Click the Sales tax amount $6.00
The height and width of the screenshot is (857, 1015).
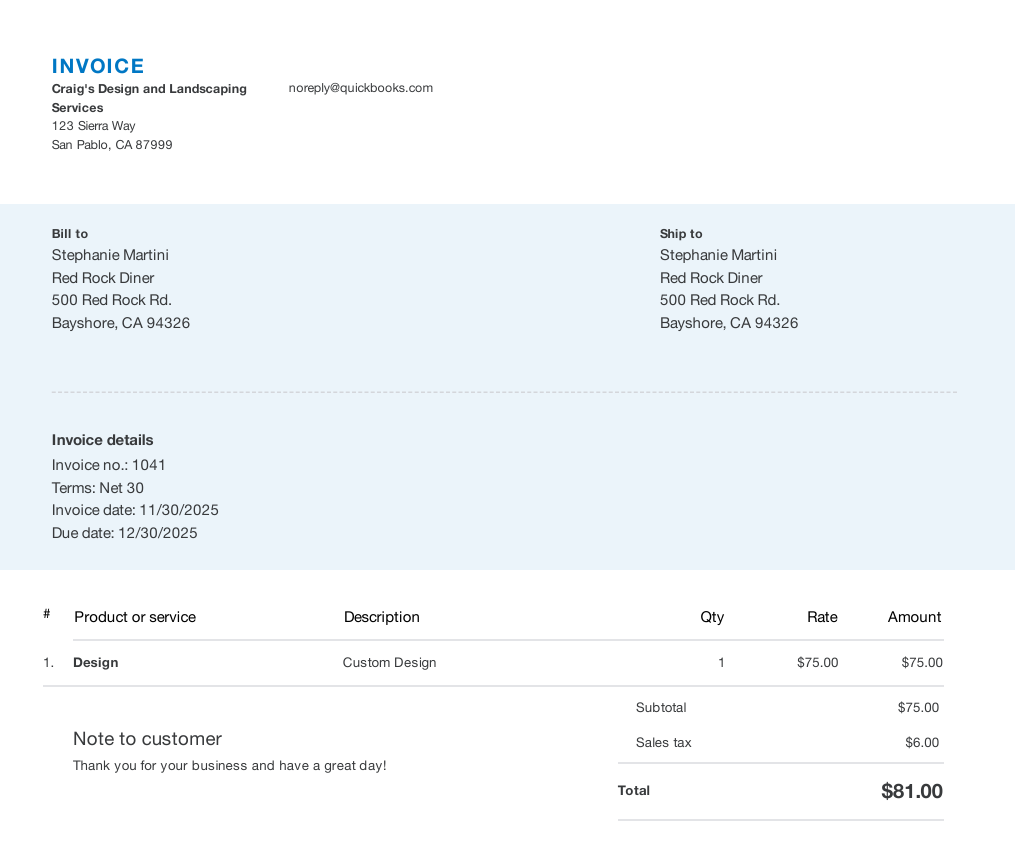922,743
